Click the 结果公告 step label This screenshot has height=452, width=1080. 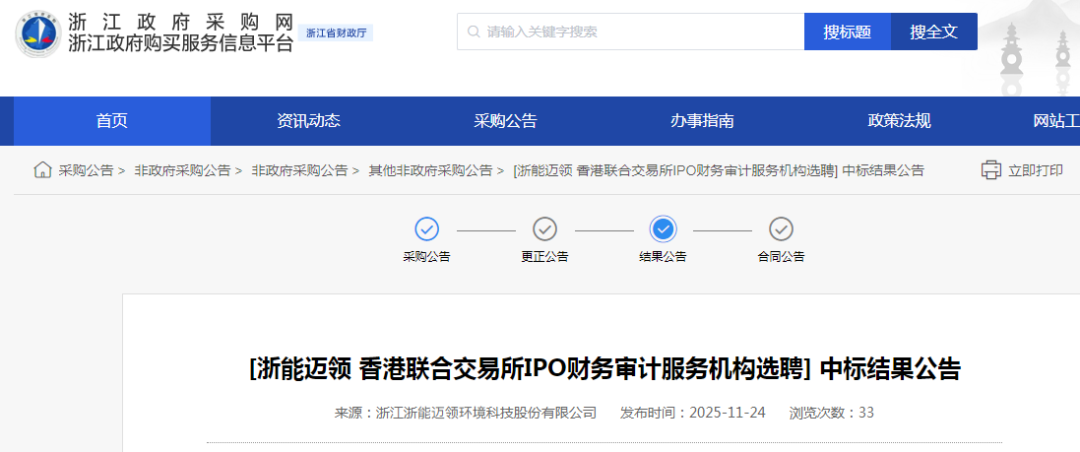[x=663, y=257]
